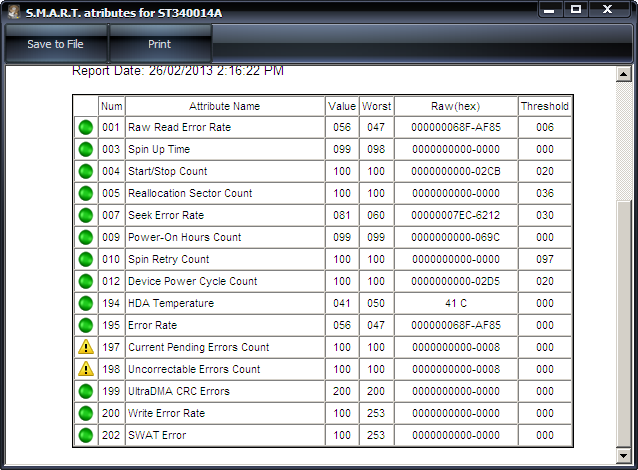Viewport: 638px width, 470px height.
Task: Click the scrollbar down arrow
Action: (623, 455)
